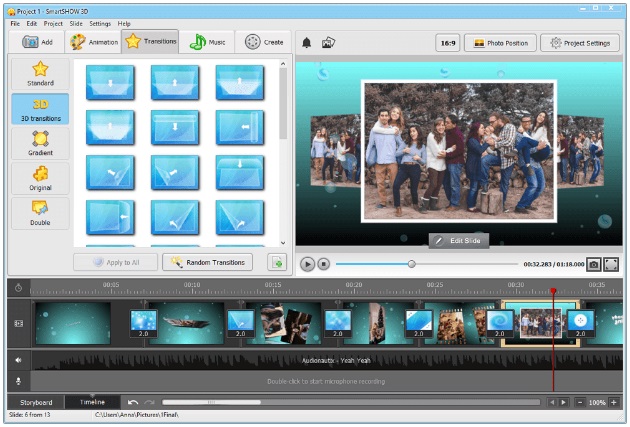Click the photos icon beside the bell
Viewport: 630px width, 427px height.
[328, 42]
